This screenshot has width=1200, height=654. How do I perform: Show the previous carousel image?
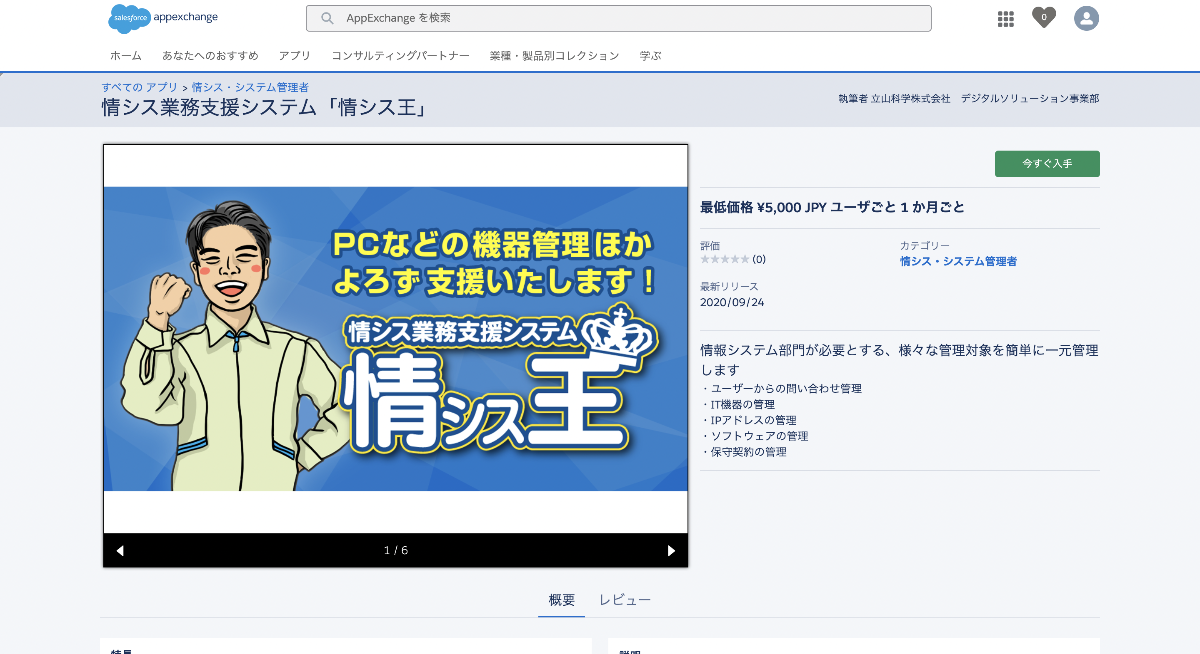(120, 550)
